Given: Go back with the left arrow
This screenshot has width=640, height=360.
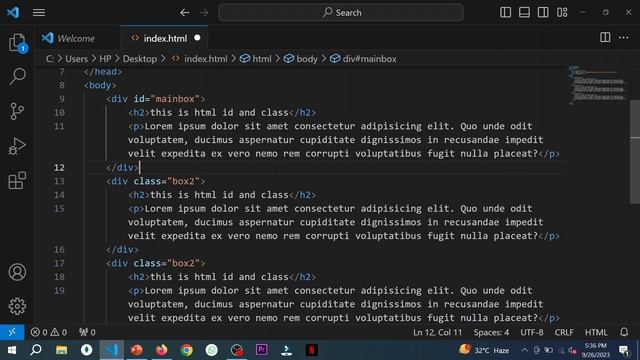Looking at the screenshot, I should 184,13.
